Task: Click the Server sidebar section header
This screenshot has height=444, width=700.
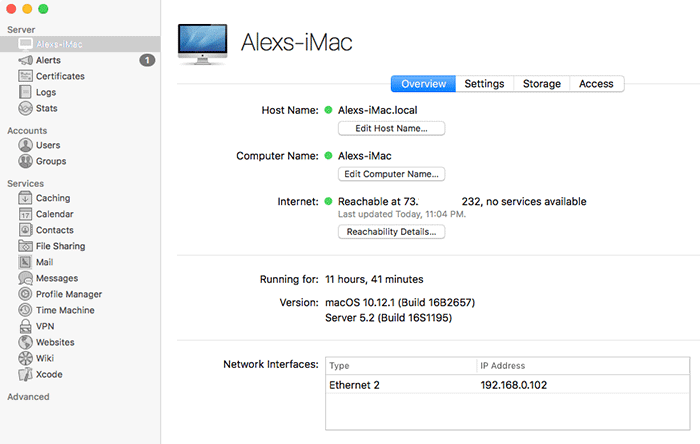Action: coord(21,30)
